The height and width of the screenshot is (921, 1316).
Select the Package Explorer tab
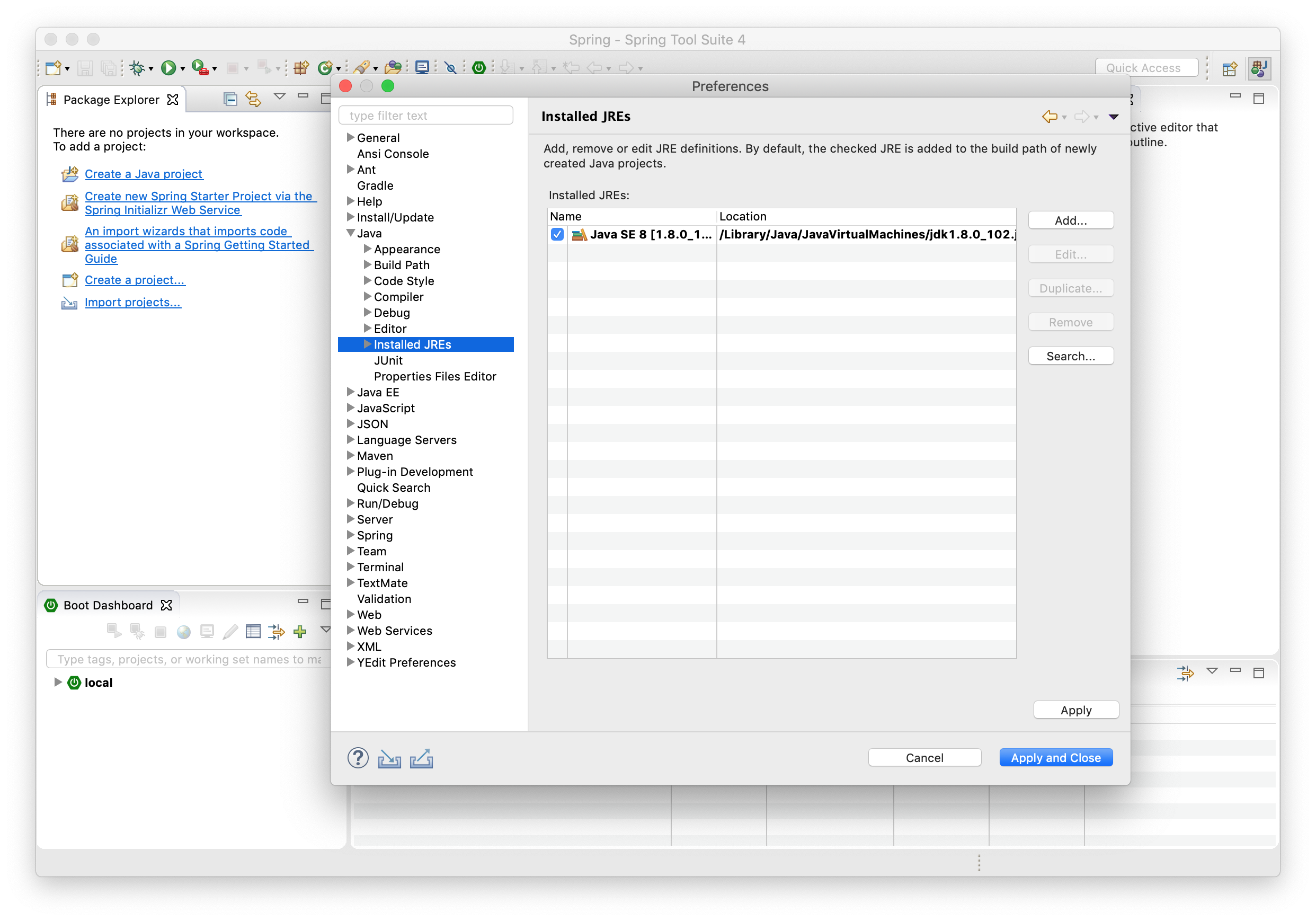111,100
